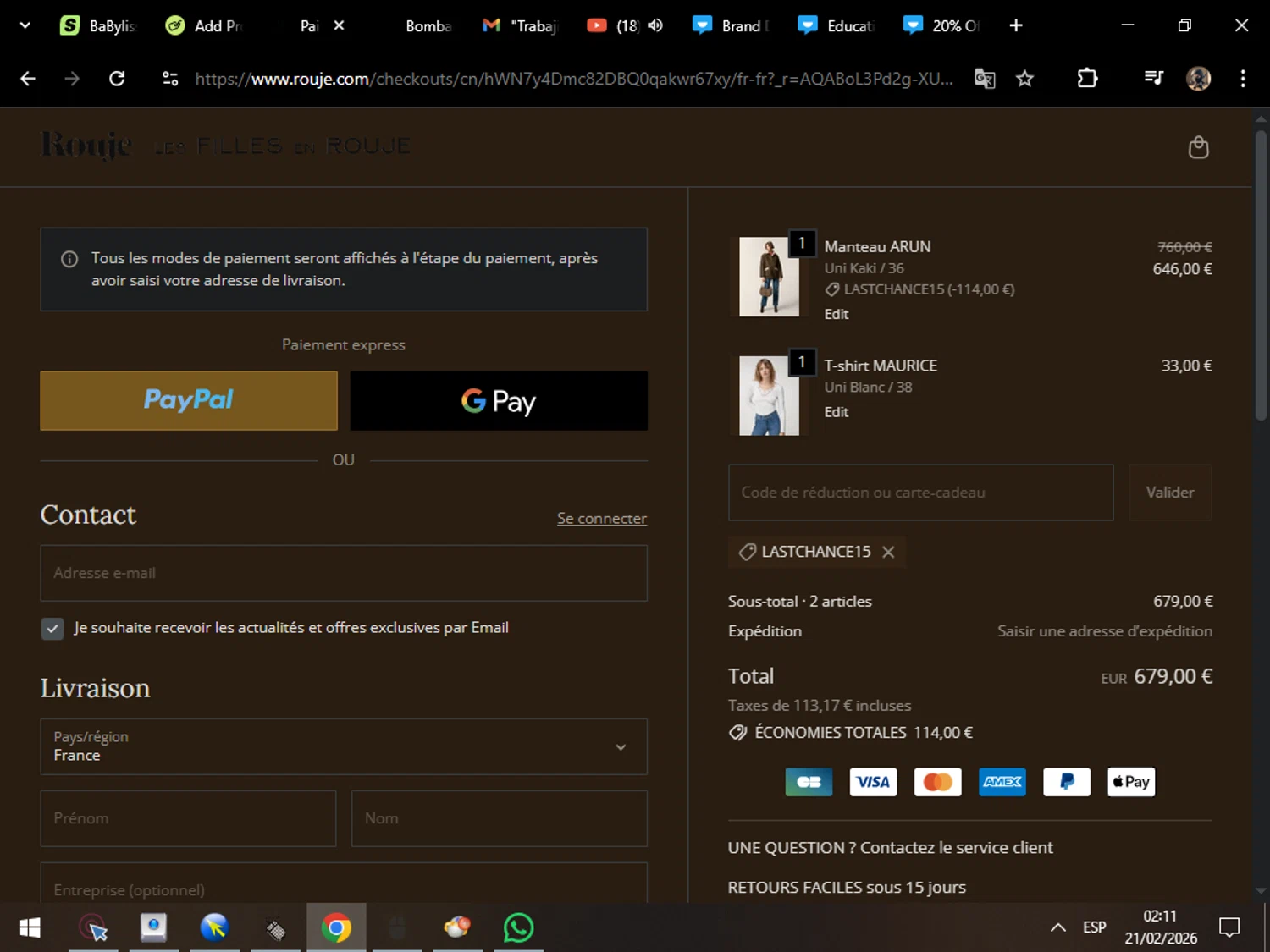Viewport: 1270px width, 952px height.
Task: Click the Visa payment icon
Action: click(873, 782)
